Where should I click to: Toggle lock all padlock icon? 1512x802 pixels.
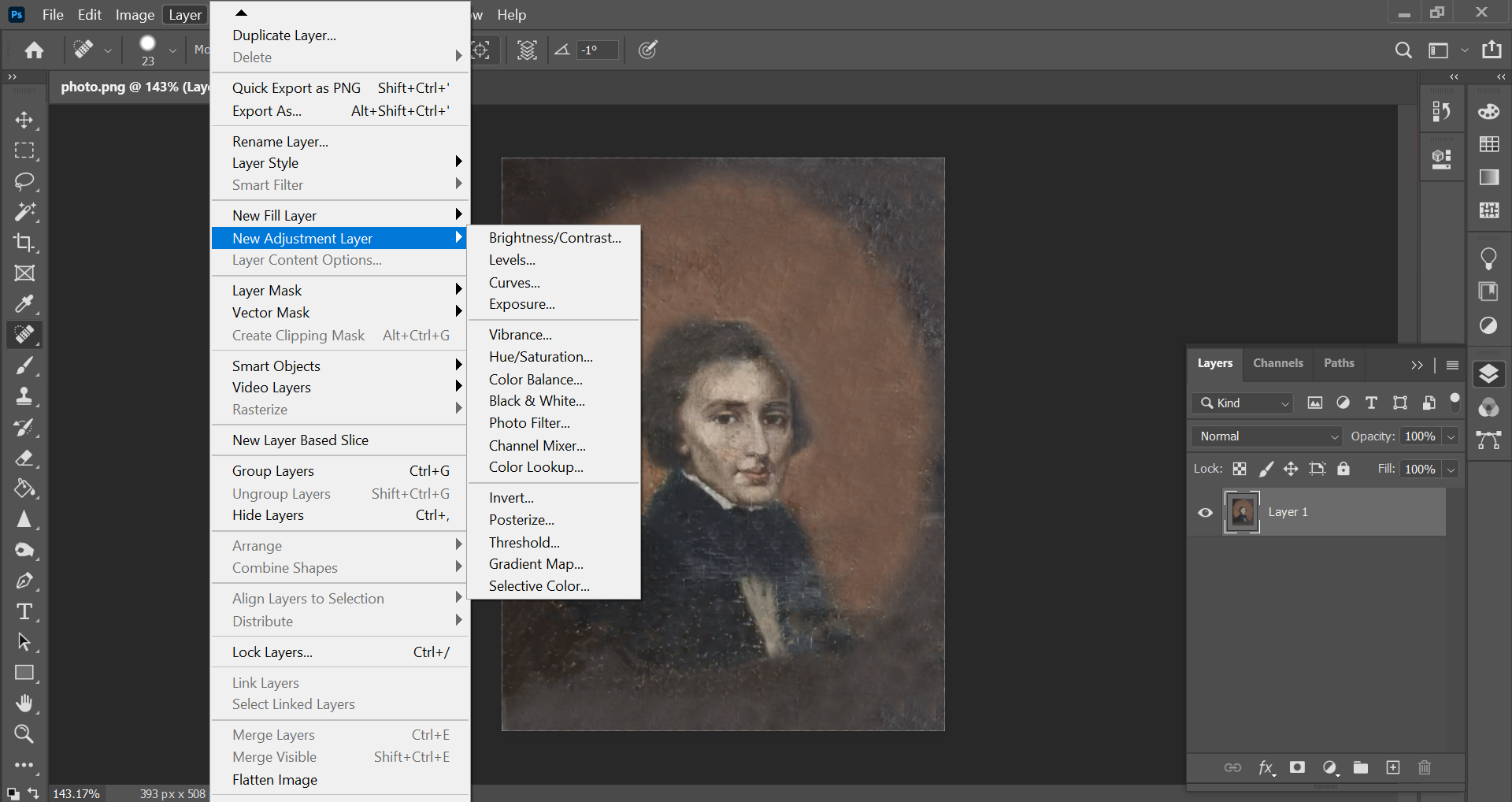(1343, 469)
